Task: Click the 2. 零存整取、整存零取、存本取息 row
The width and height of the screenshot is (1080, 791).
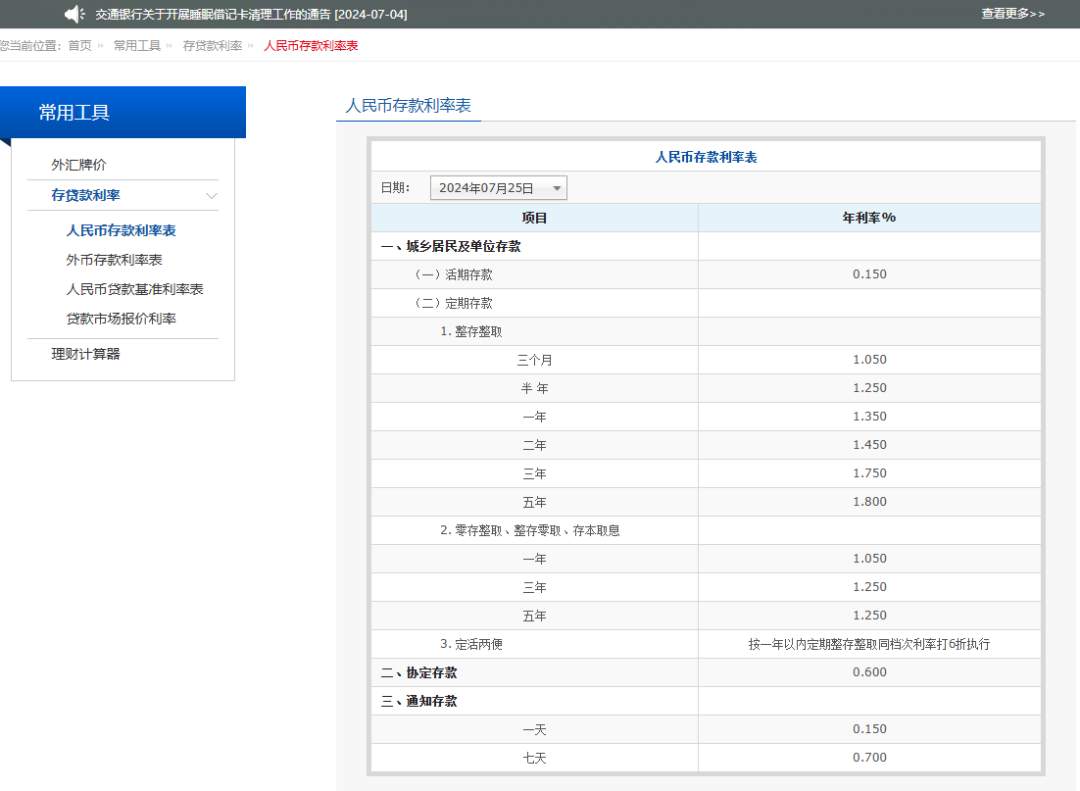Action: (530, 531)
